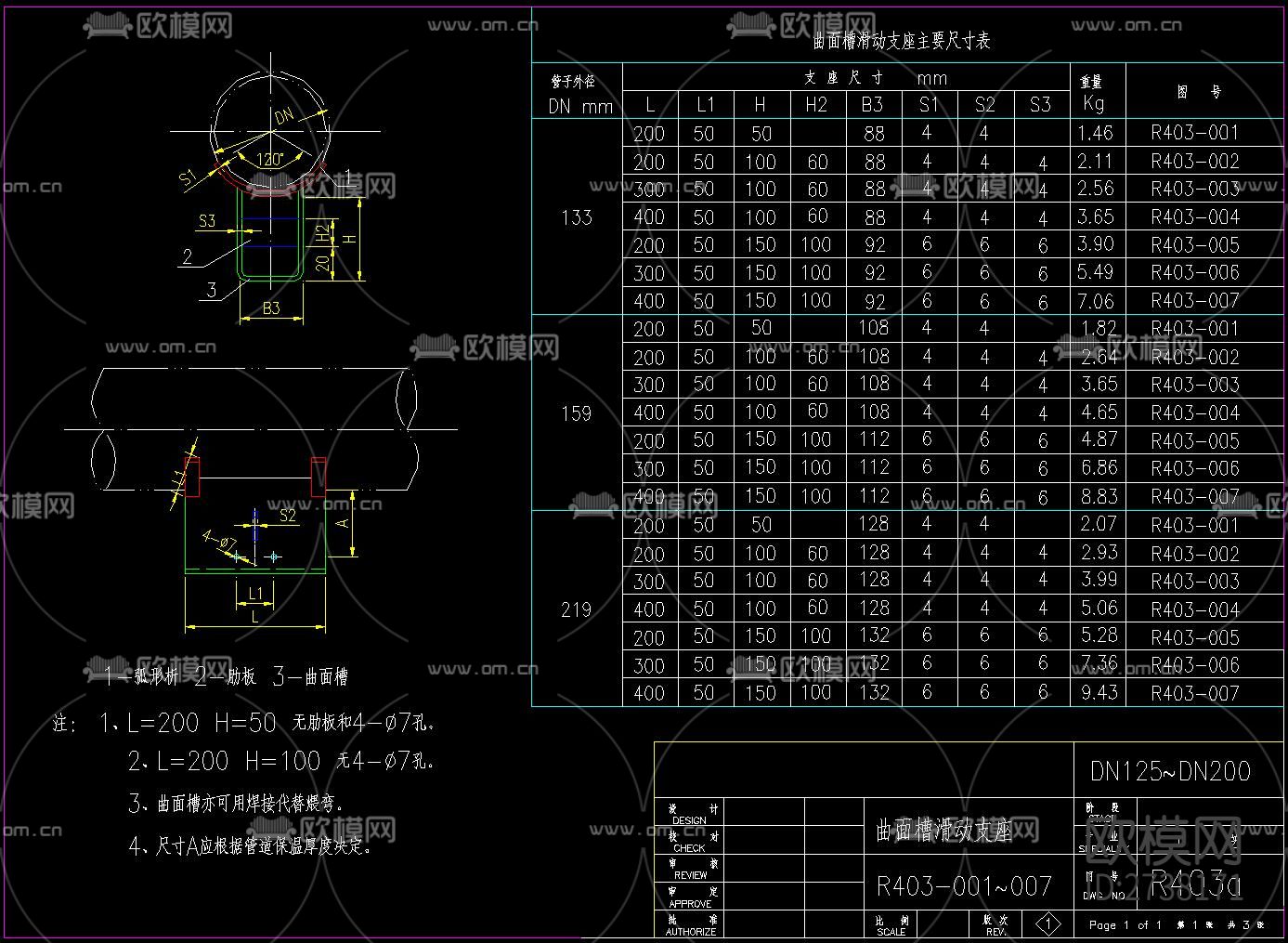Click the revision diamond marker numbered 1

[x=1047, y=923]
